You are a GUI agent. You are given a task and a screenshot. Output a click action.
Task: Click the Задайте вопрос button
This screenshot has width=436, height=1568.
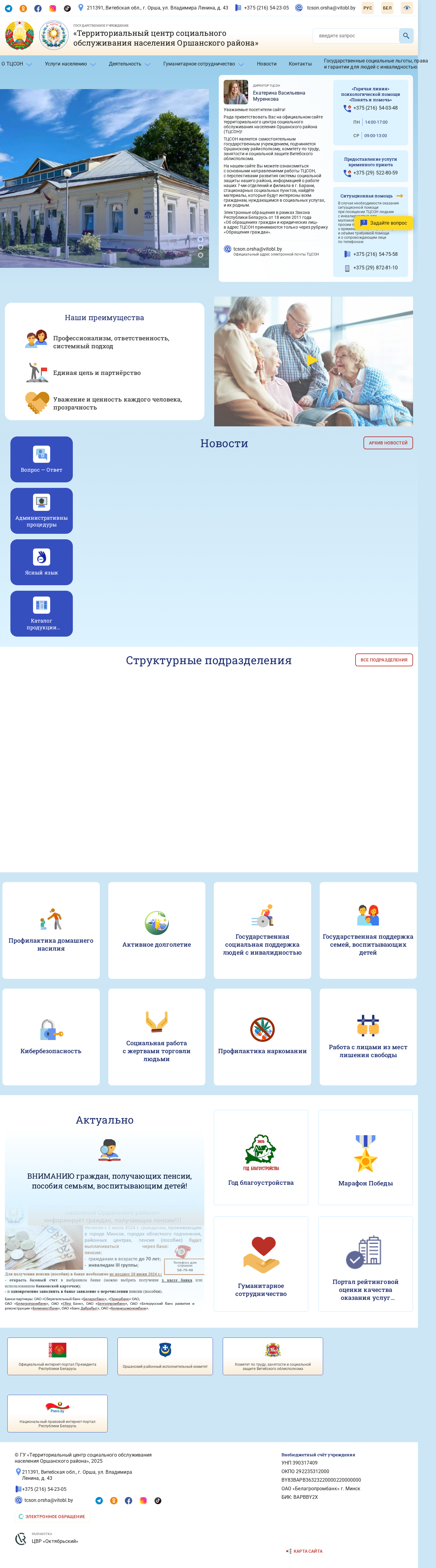(384, 223)
